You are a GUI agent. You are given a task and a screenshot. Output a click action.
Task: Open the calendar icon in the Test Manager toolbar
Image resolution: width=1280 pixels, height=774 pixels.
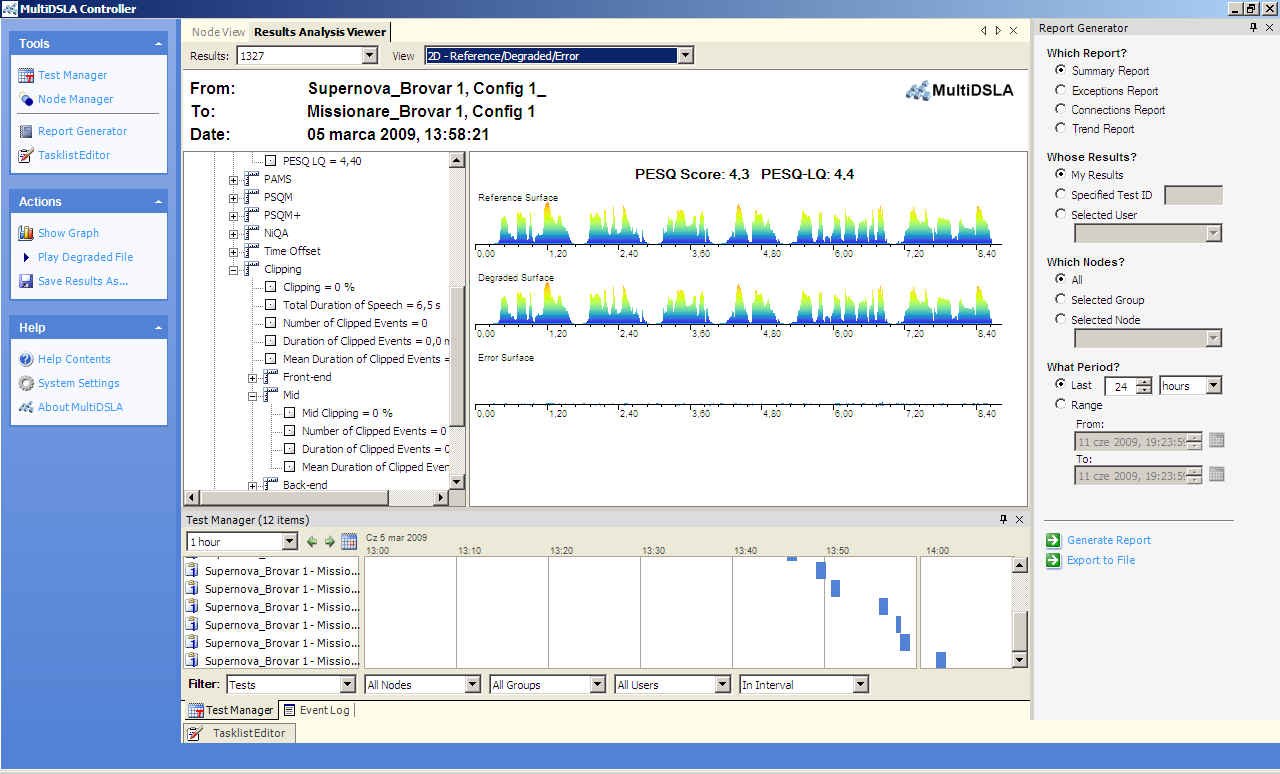click(x=349, y=542)
